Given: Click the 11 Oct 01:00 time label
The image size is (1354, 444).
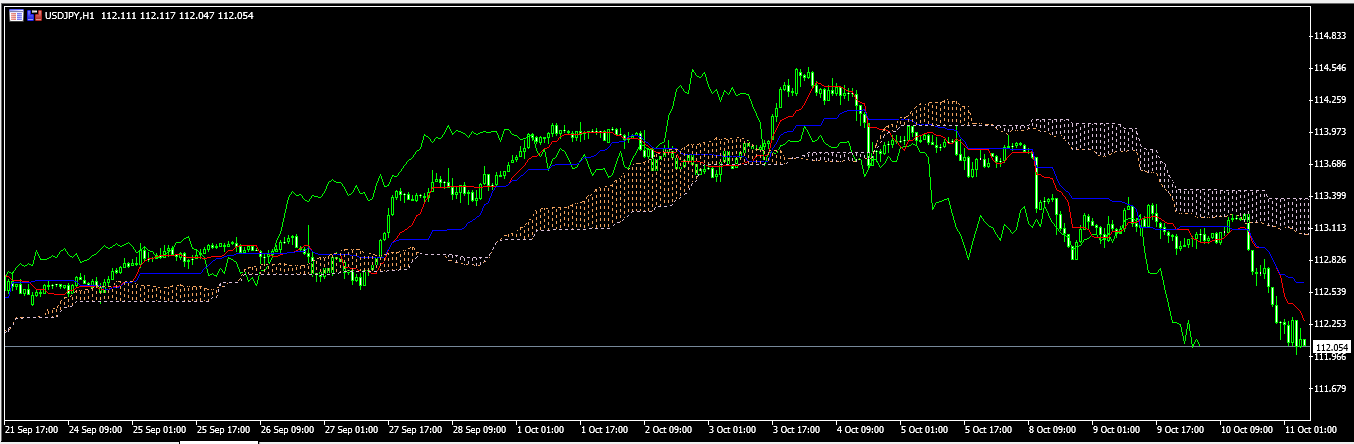Looking at the screenshot, I should pos(1311,429).
